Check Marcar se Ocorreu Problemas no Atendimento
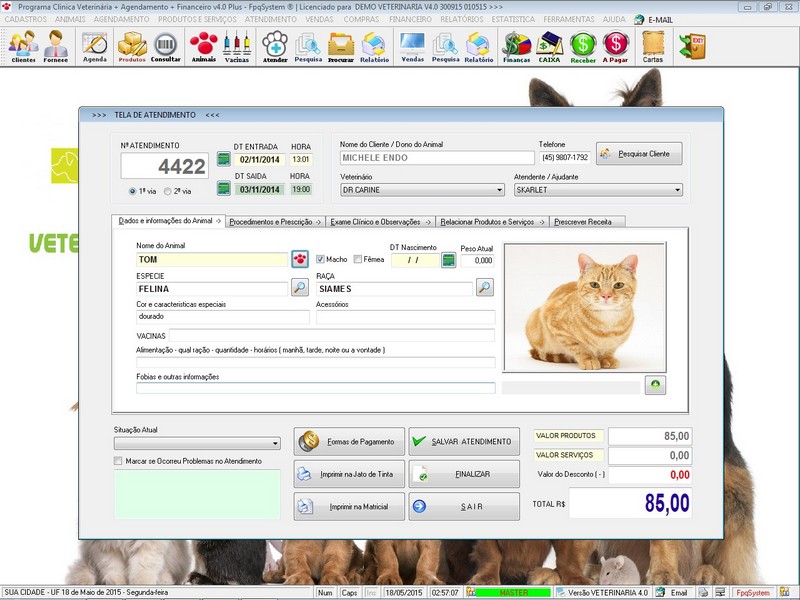Viewport: 800px width, 600px height. [118, 461]
